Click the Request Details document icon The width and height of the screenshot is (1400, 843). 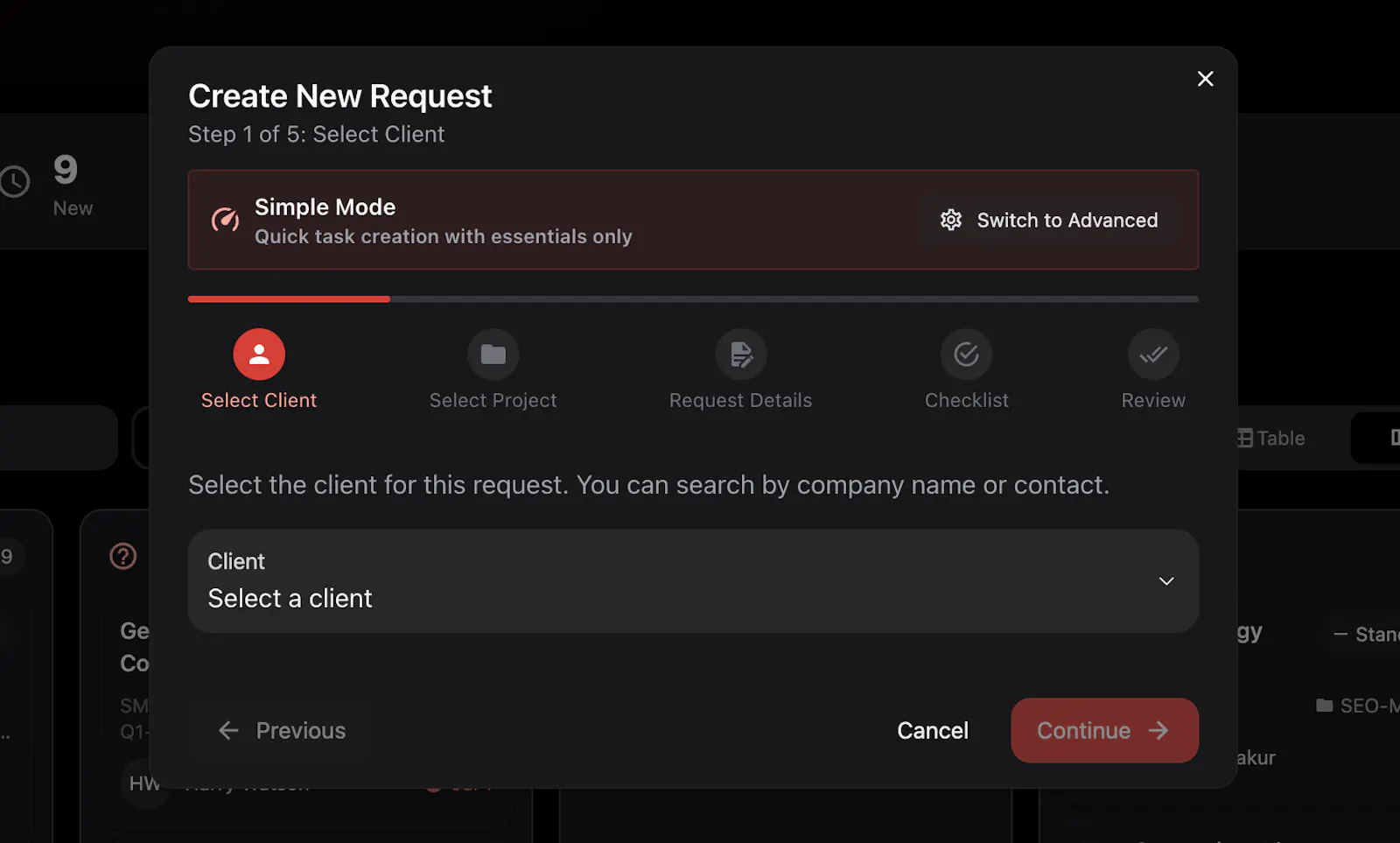[x=741, y=355]
